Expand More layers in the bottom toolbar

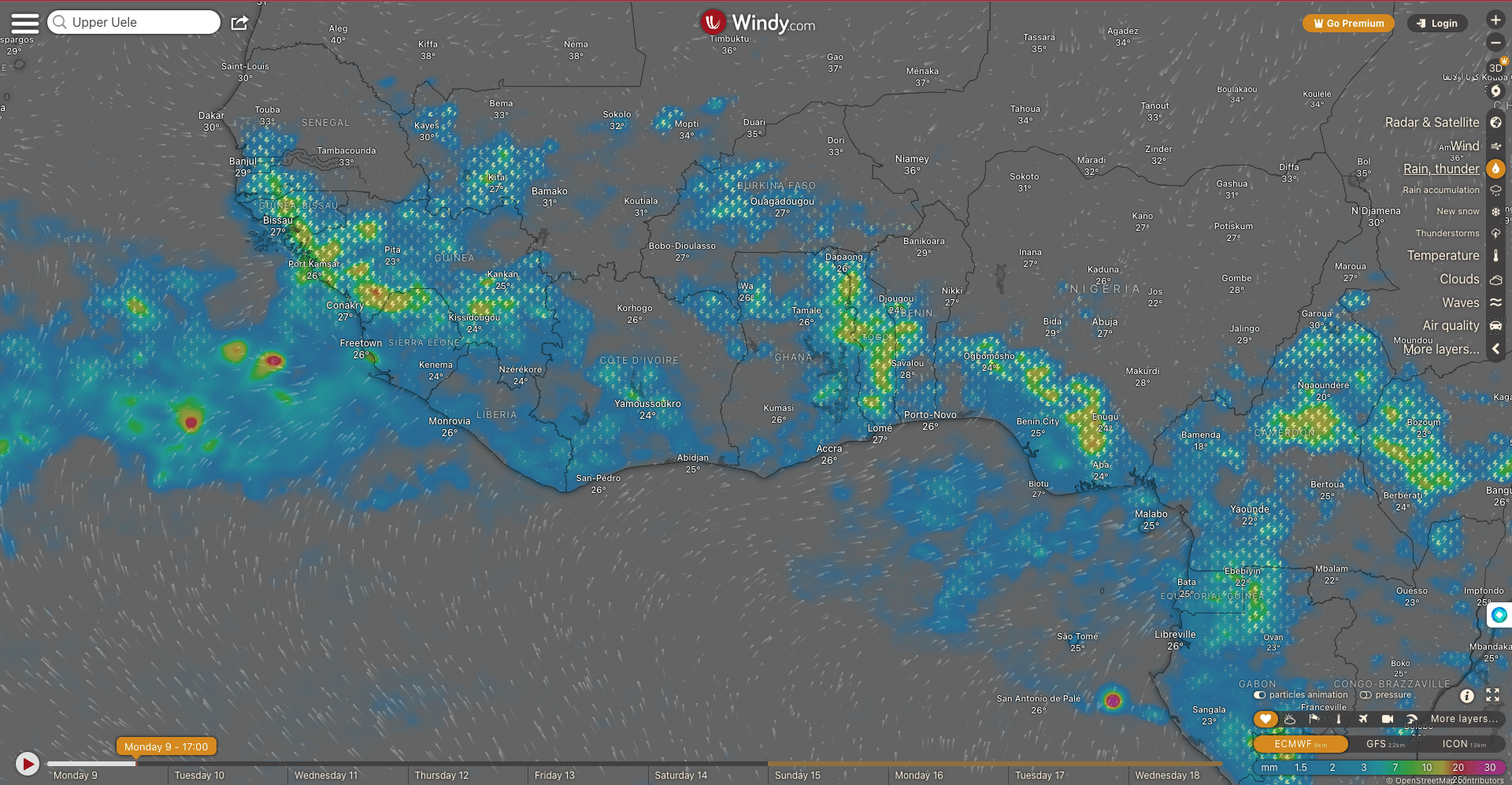click(1464, 719)
